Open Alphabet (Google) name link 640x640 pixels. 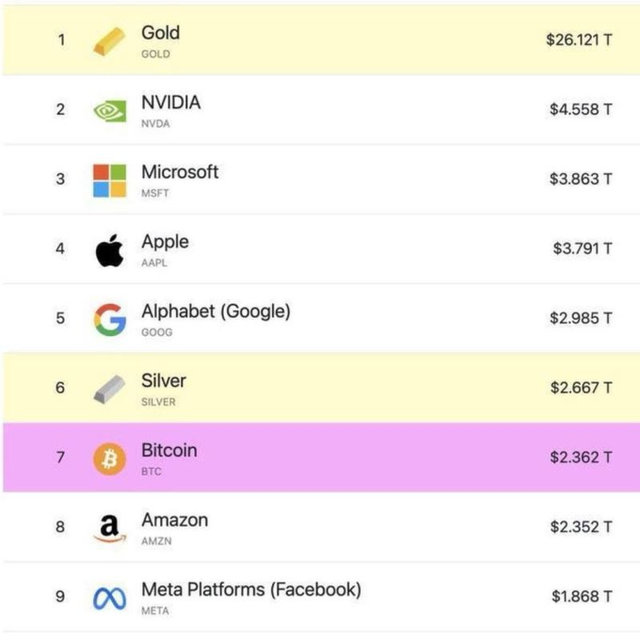[x=215, y=311]
